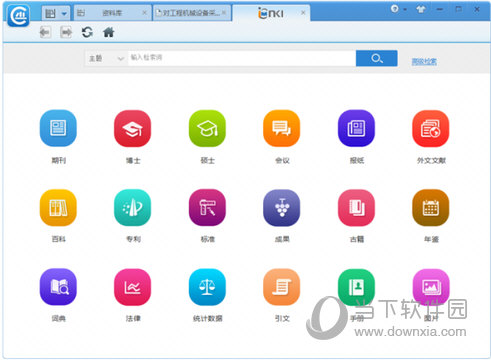Open the 专利 patents icon
Image resolution: width=491 pixels, height=361 pixels.
click(x=133, y=207)
